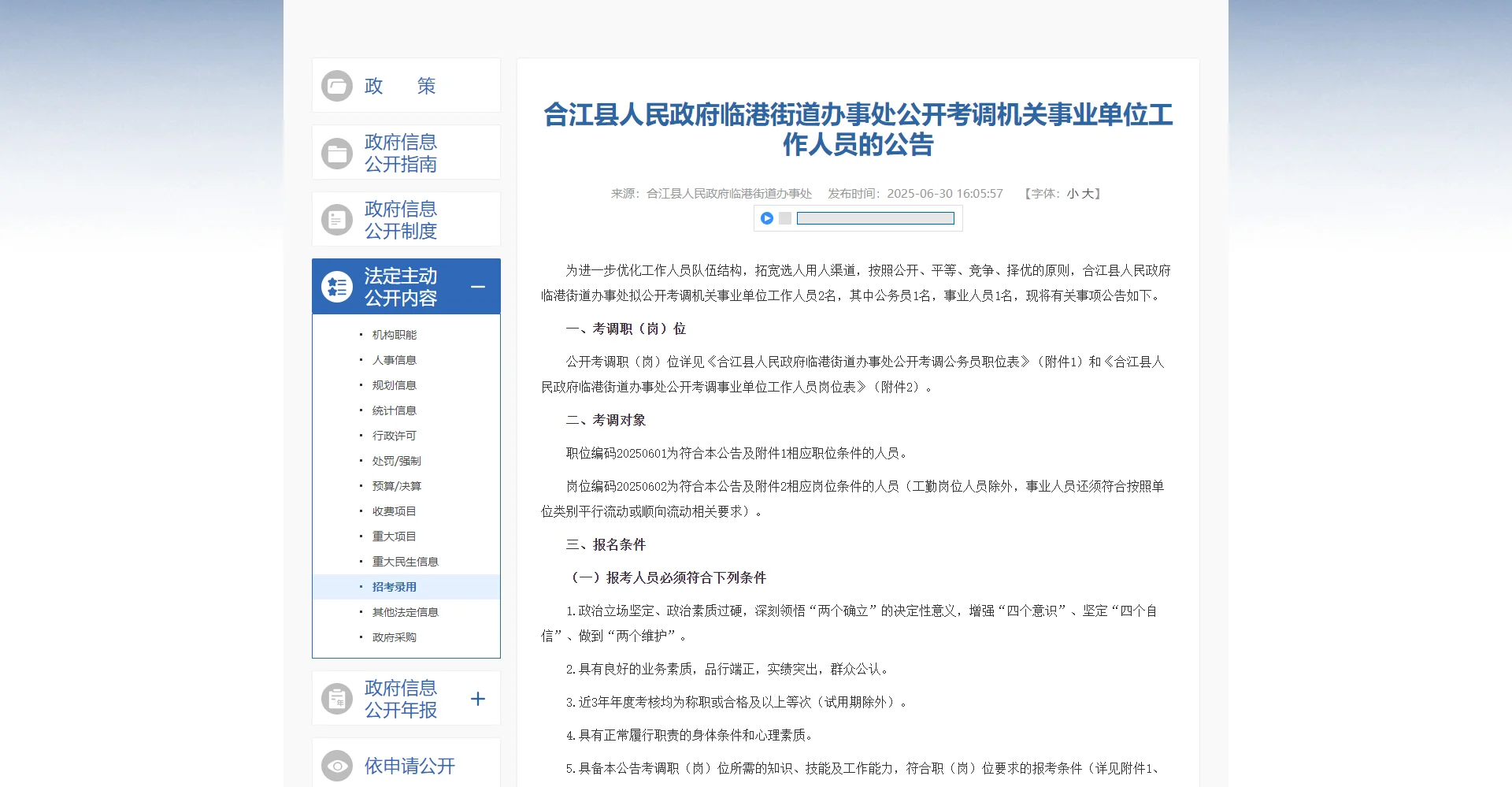The width and height of the screenshot is (1512, 787).
Task: Click the 政府信息公开年报 calendar icon
Action: (337, 699)
